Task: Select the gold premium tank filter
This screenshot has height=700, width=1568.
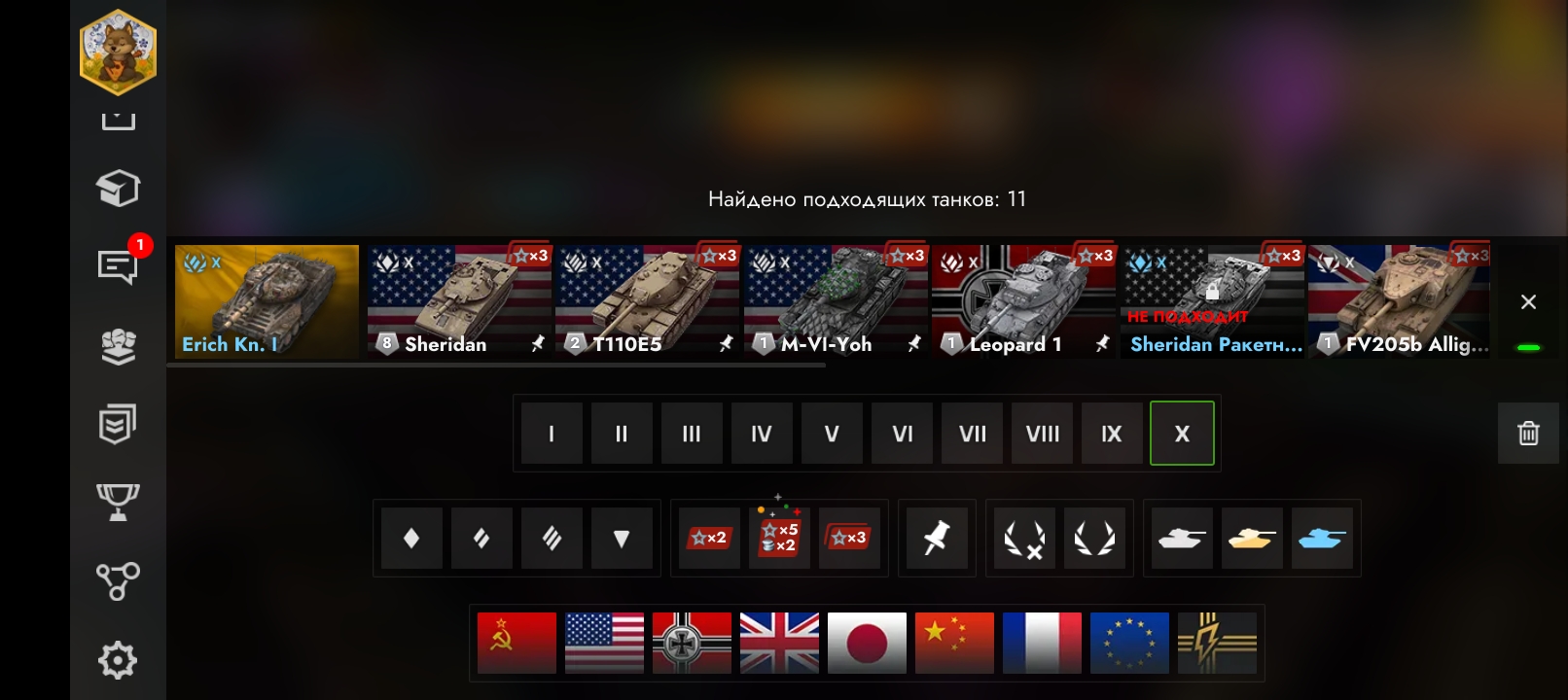Action: click(1252, 538)
